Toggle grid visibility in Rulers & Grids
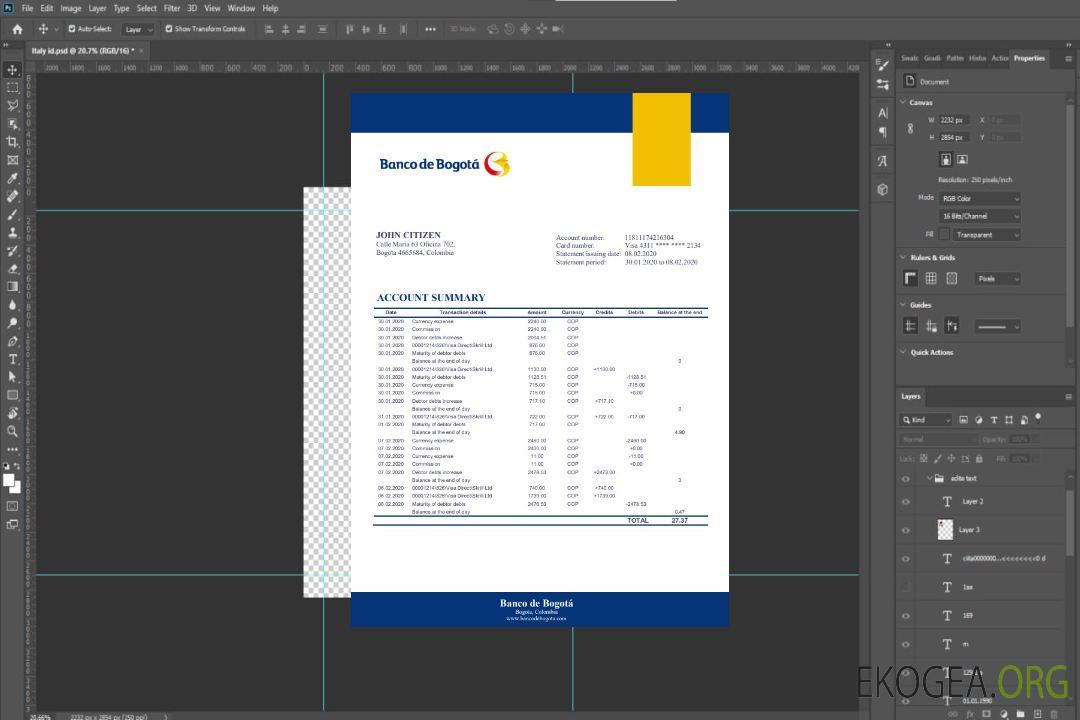Screen dimensions: 1080x720 (931, 278)
